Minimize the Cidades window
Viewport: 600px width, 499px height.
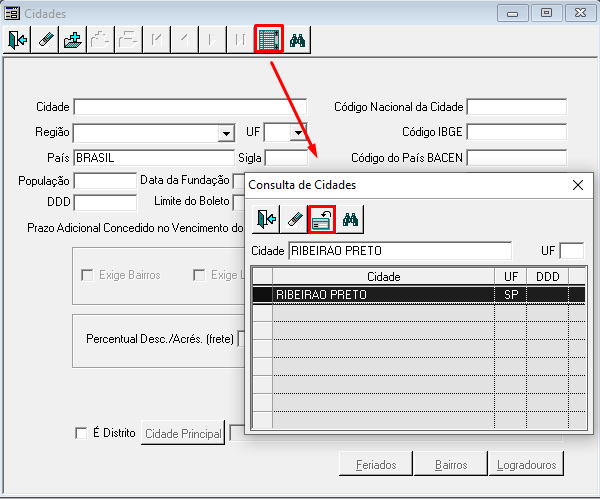(513, 13)
